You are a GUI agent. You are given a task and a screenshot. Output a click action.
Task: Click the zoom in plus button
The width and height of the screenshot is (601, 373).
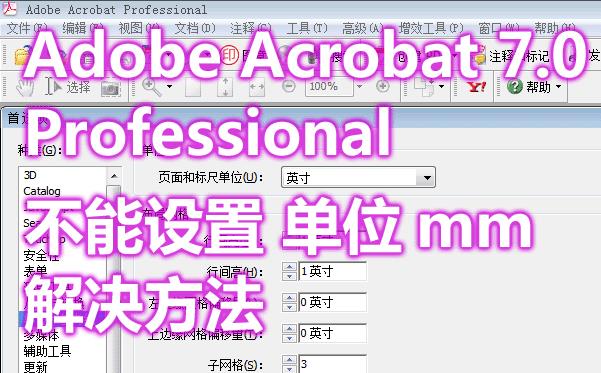pyautogui.click(x=383, y=86)
